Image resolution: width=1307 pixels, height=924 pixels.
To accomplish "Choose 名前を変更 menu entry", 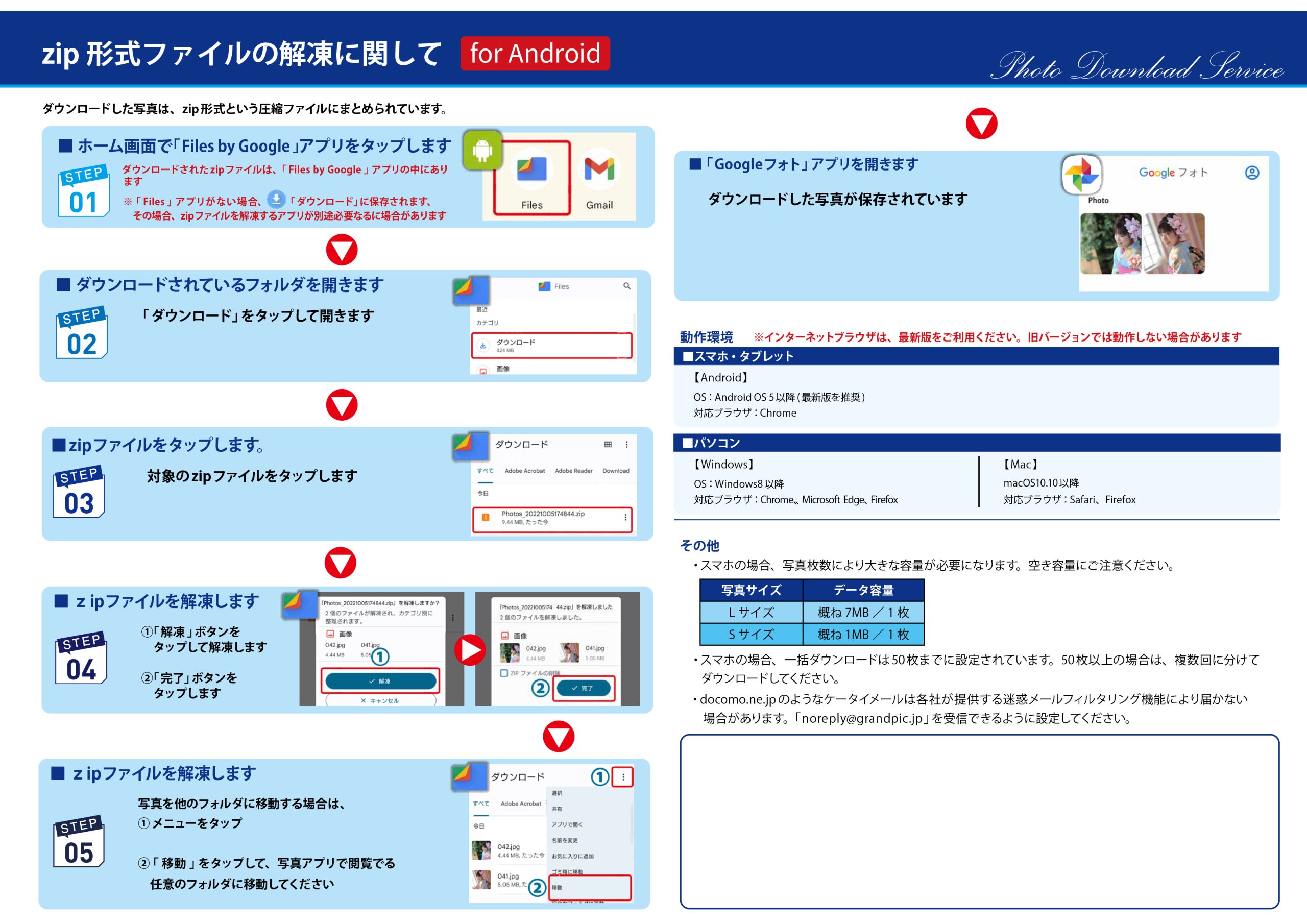I will coord(565,840).
